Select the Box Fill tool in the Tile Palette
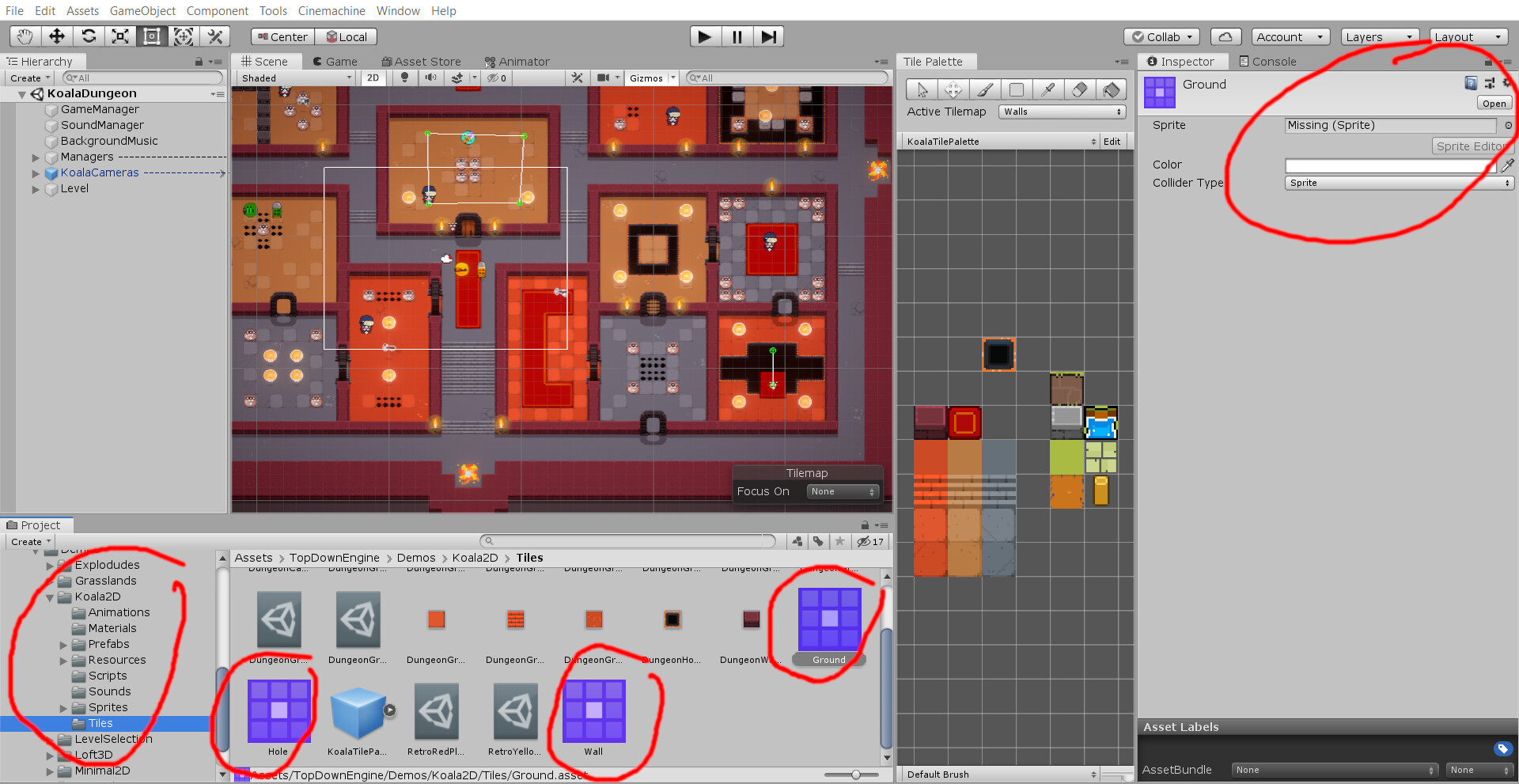 pos(1017,89)
